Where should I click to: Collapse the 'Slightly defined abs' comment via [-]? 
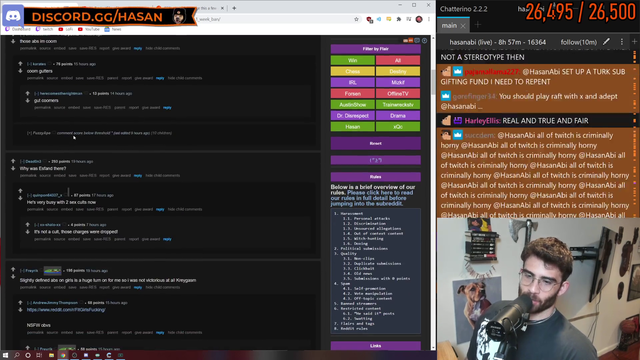click(22, 271)
